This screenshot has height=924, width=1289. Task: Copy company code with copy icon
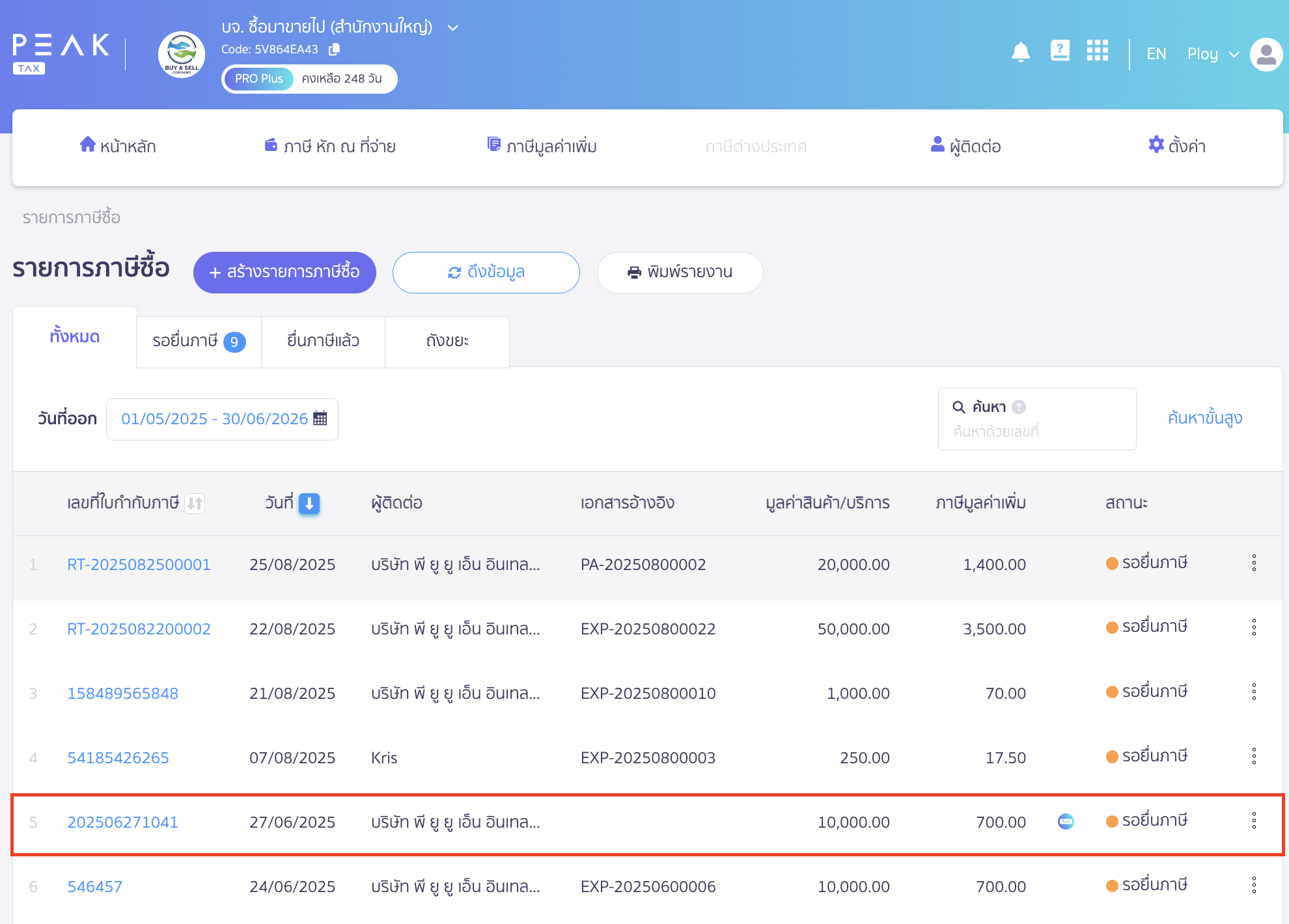335,49
